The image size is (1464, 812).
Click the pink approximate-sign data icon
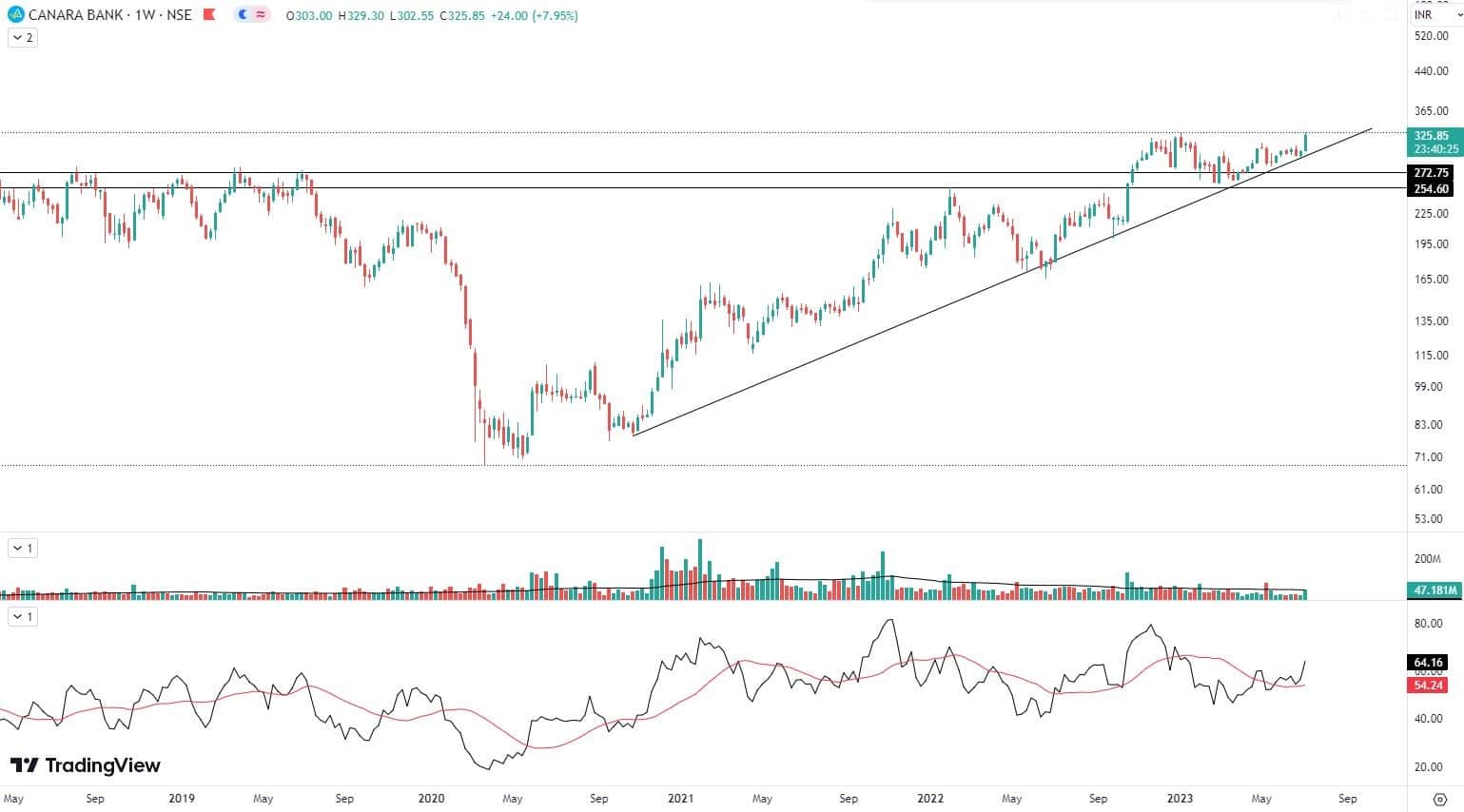pyautogui.click(x=261, y=15)
